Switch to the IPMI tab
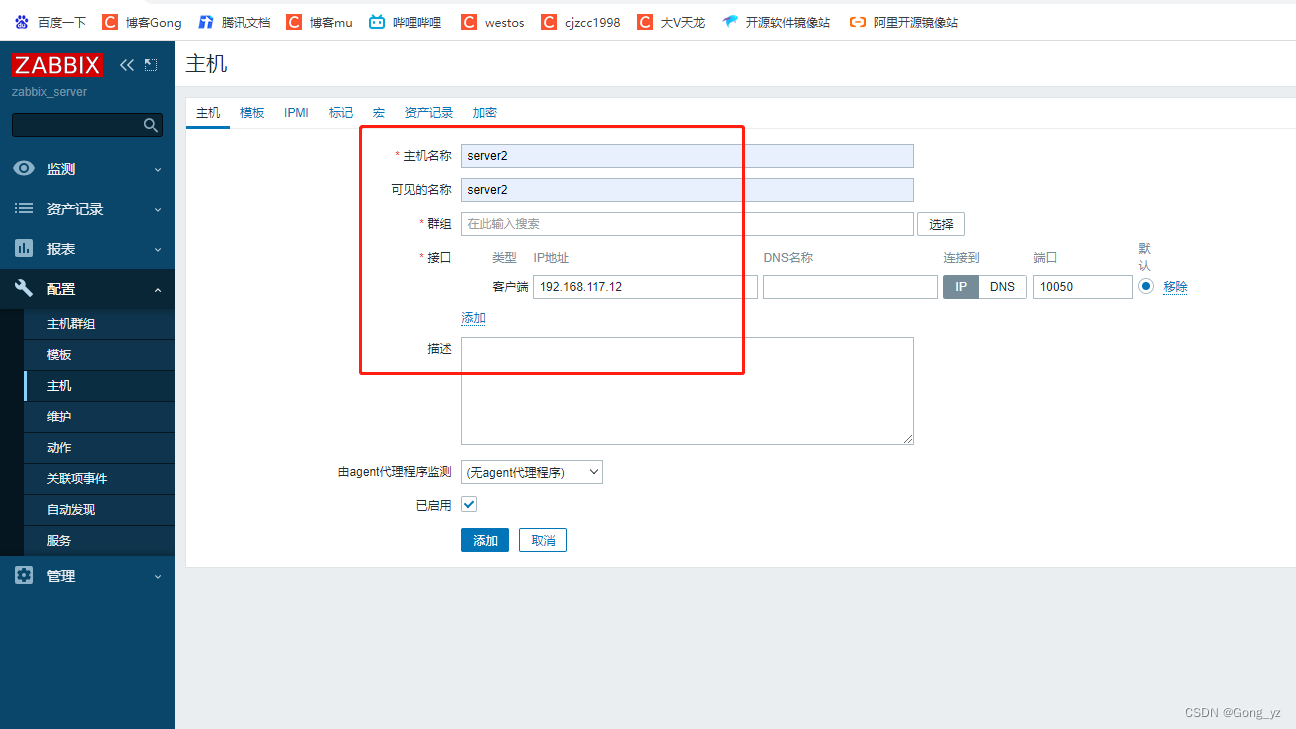The height and width of the screenshot is (729, 1296). (296, 113)
